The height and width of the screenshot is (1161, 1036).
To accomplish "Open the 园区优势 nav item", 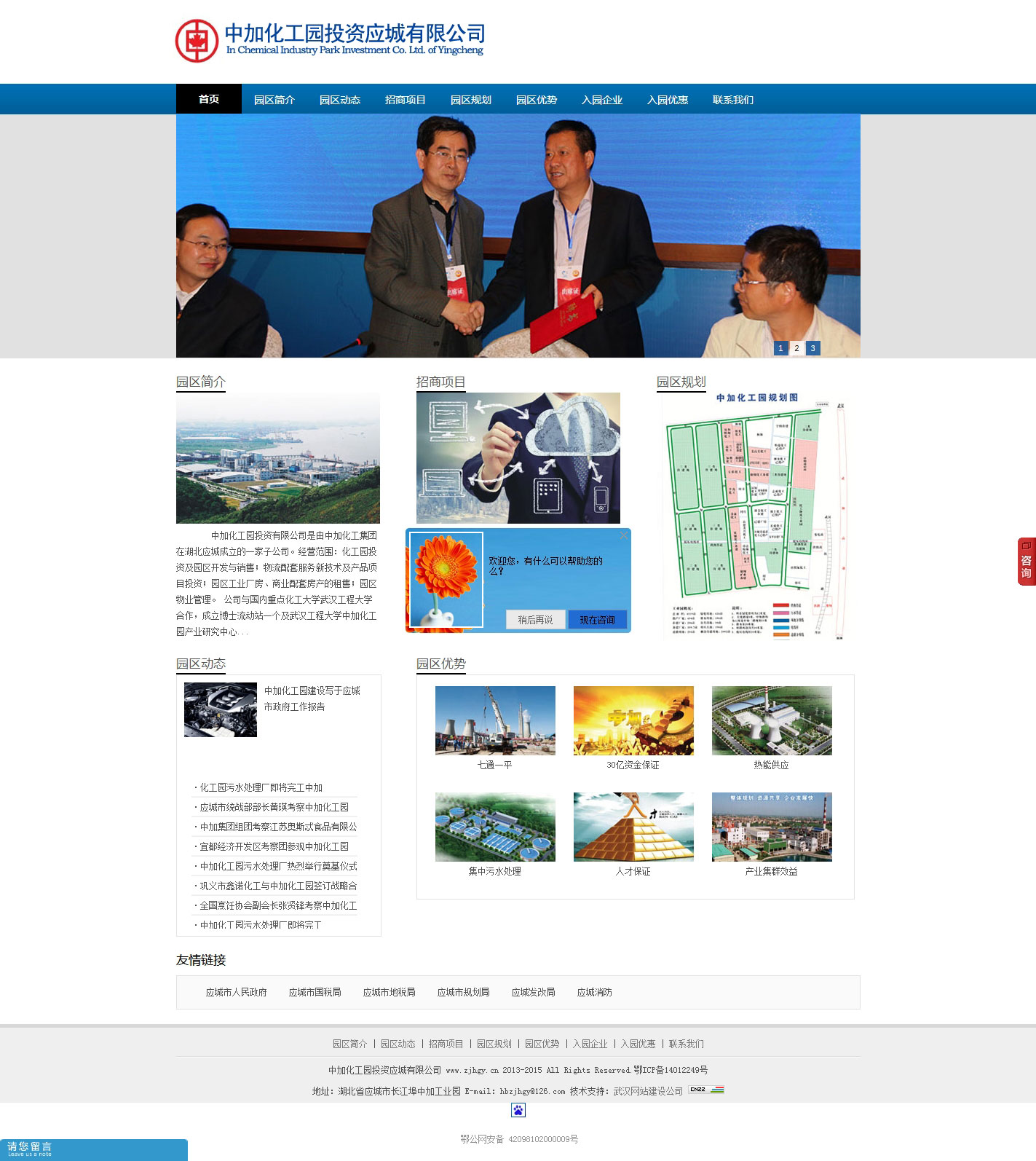I will (x=537, y=100).
